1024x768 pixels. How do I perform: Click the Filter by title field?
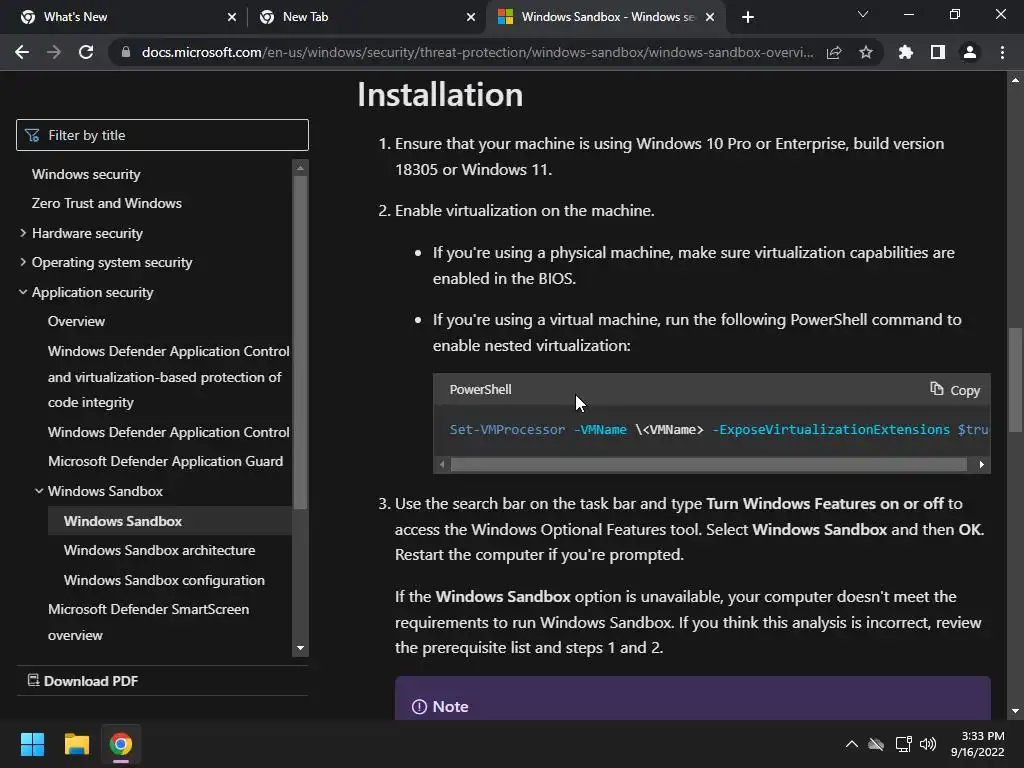162,135
